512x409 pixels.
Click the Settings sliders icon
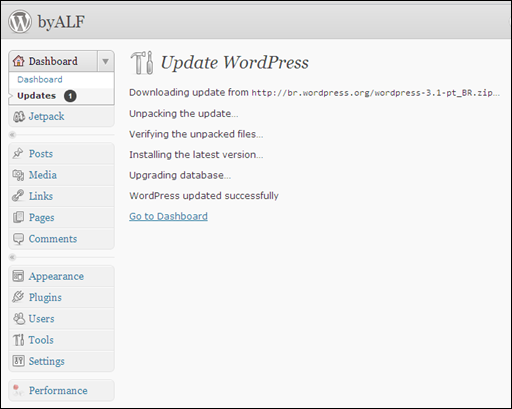click(x=18, y=361)
